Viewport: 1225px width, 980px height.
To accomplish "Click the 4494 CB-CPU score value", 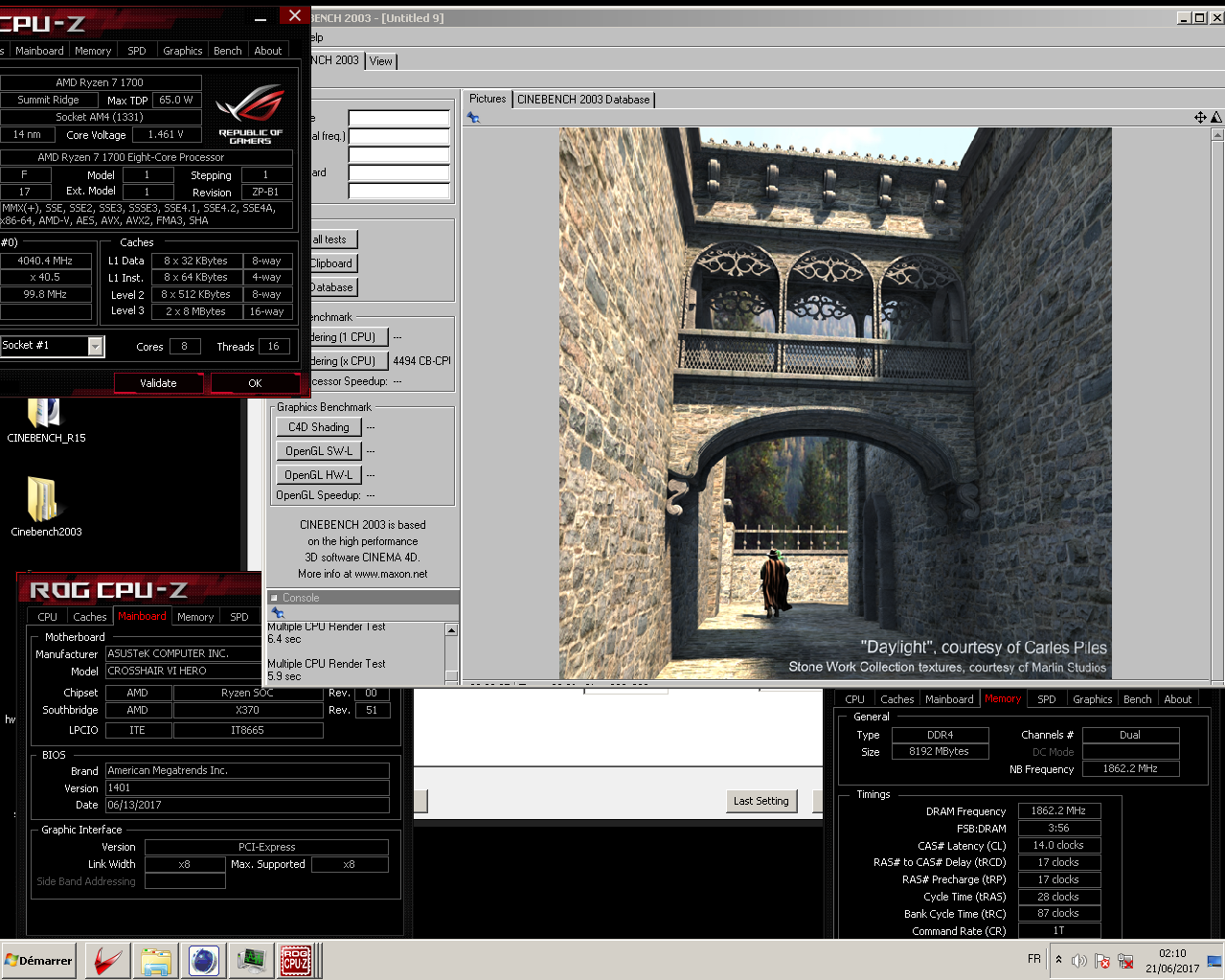I will coord(421,361).
